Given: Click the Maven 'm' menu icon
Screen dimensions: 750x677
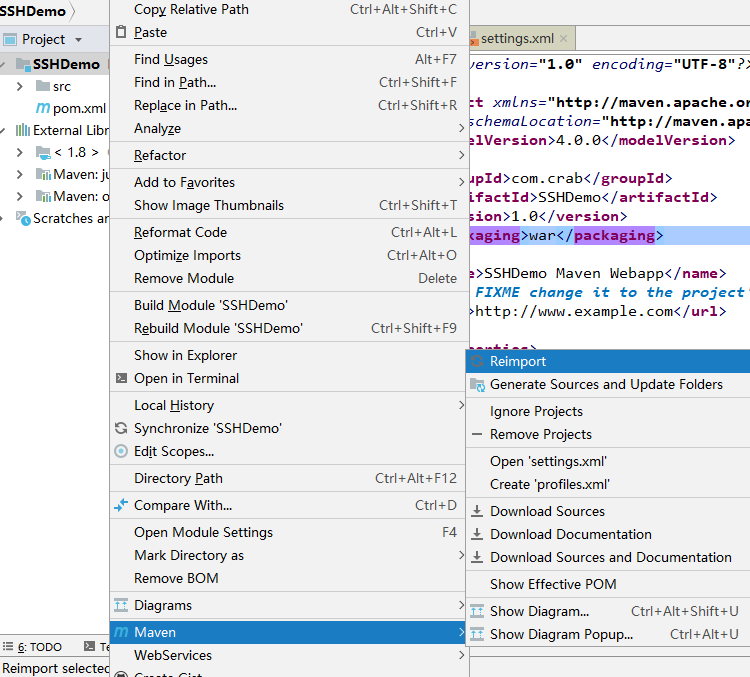Looking at the screenshot, I should pos(121,632).
